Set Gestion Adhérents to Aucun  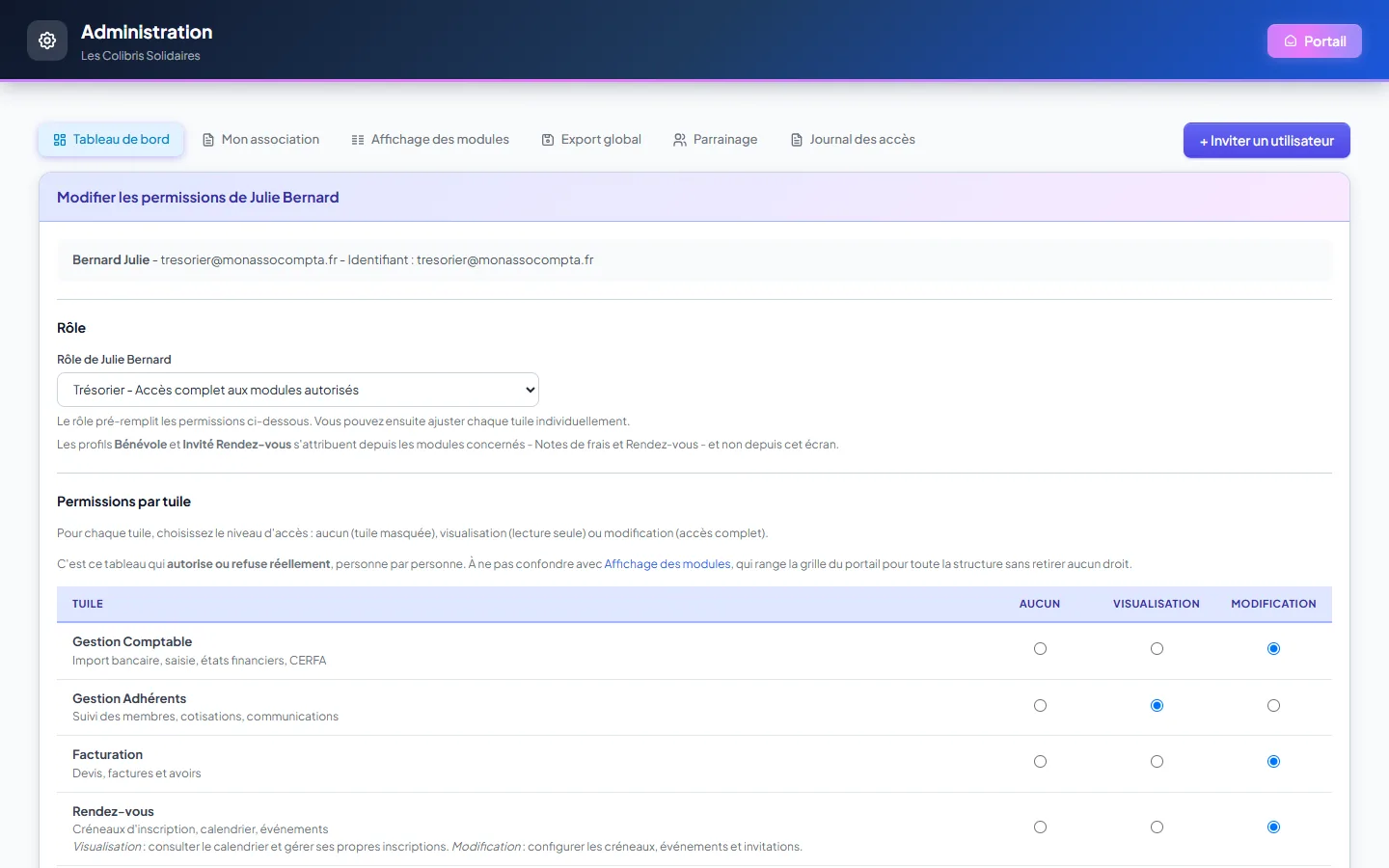1040,706
